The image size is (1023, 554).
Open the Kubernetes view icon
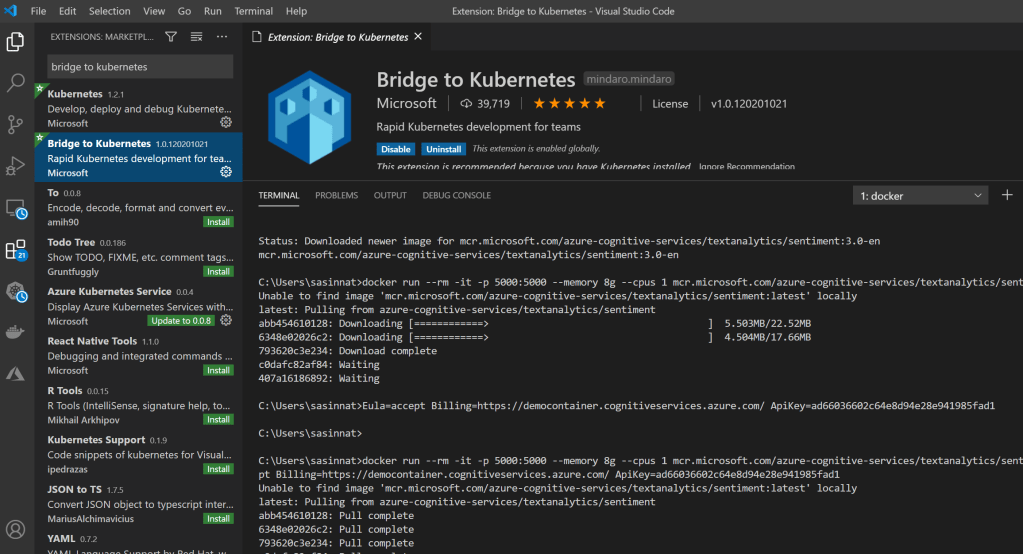(x=16, y=292)
